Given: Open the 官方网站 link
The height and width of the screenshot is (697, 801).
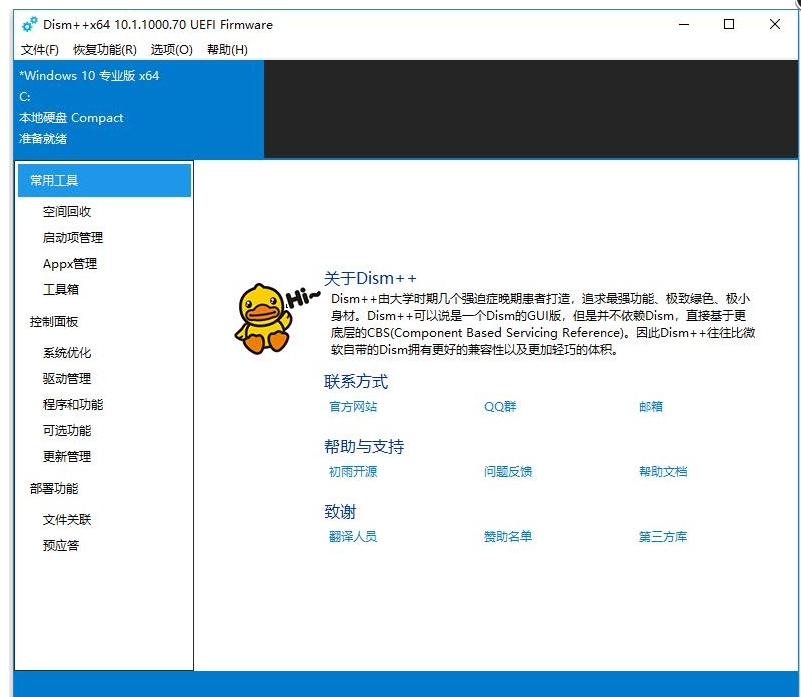Looking at the screenshot, I should click(x=353, y=407).
